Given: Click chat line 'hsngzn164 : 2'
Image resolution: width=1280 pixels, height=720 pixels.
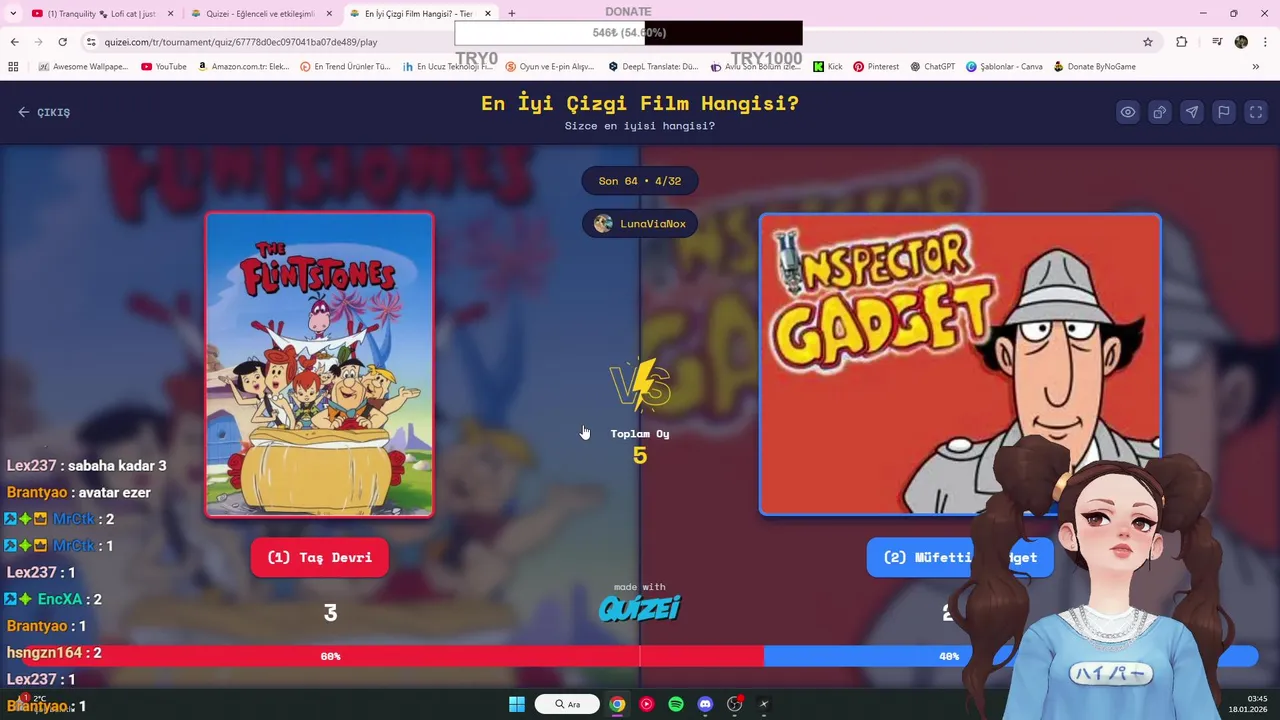Looking at the screenshot, I should [54, 653].
